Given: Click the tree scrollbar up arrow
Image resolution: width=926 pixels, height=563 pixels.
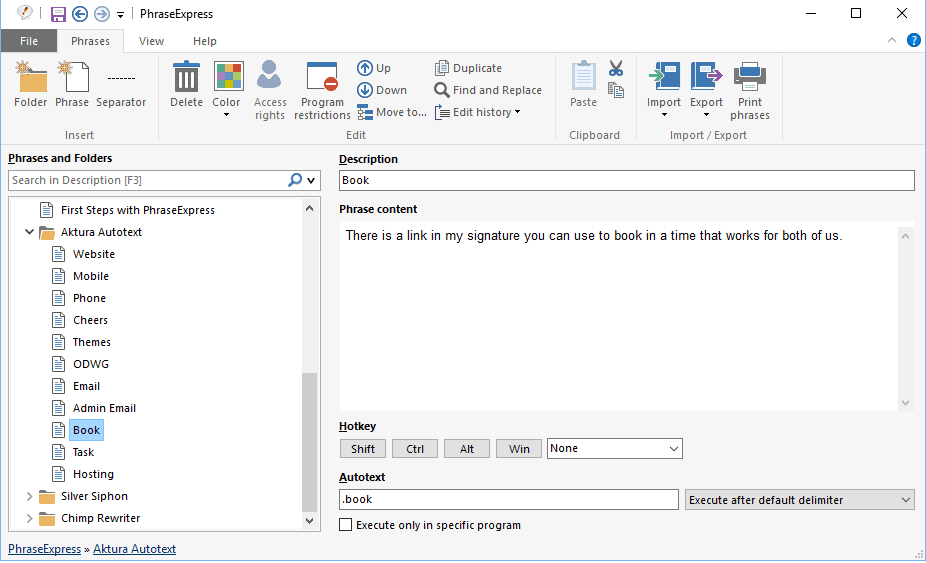Looking at the screenshot, I should pyautogui.click(x=309, y=209).
